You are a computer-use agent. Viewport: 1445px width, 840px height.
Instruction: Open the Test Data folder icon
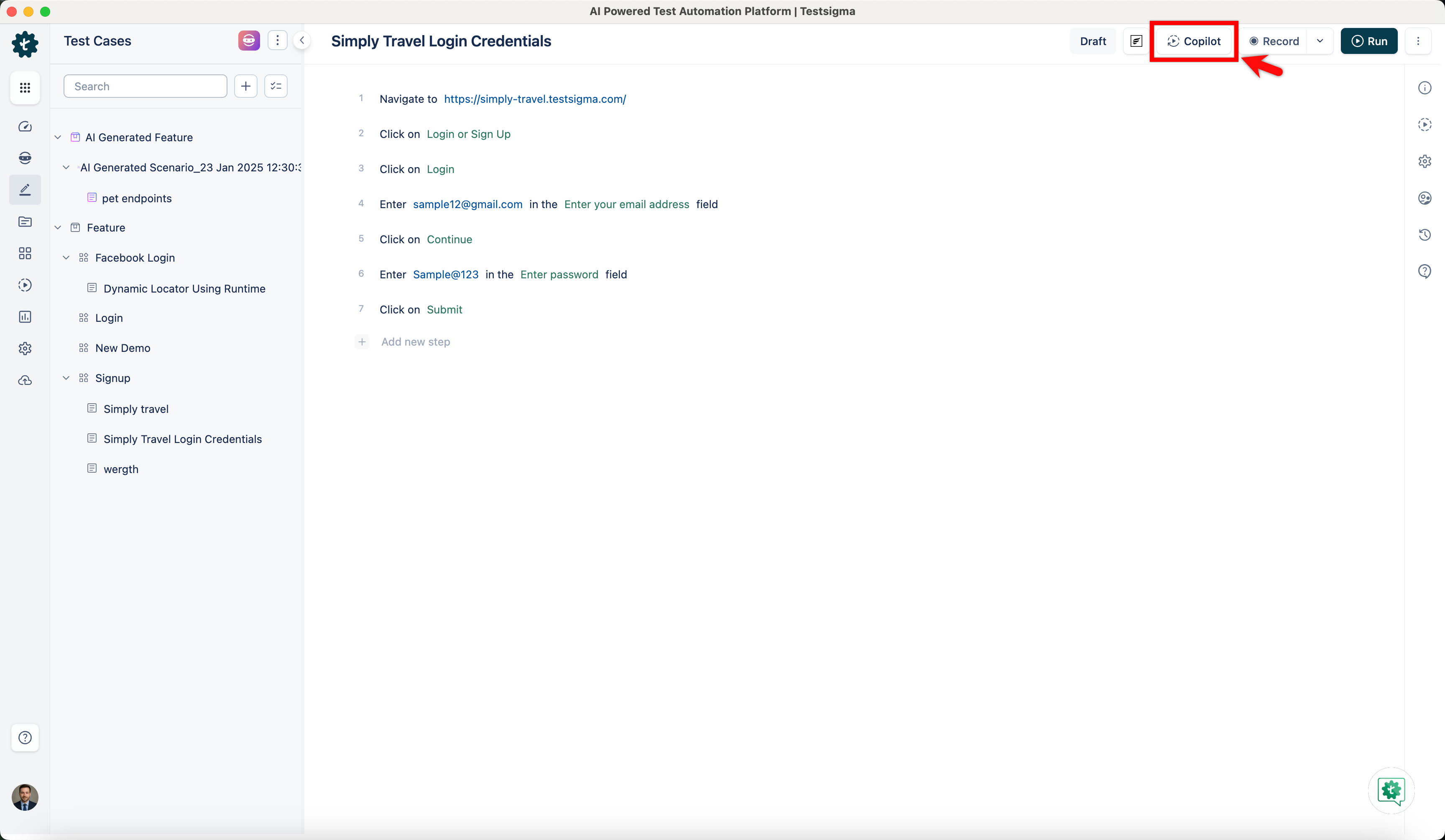[x=25, y=222]
